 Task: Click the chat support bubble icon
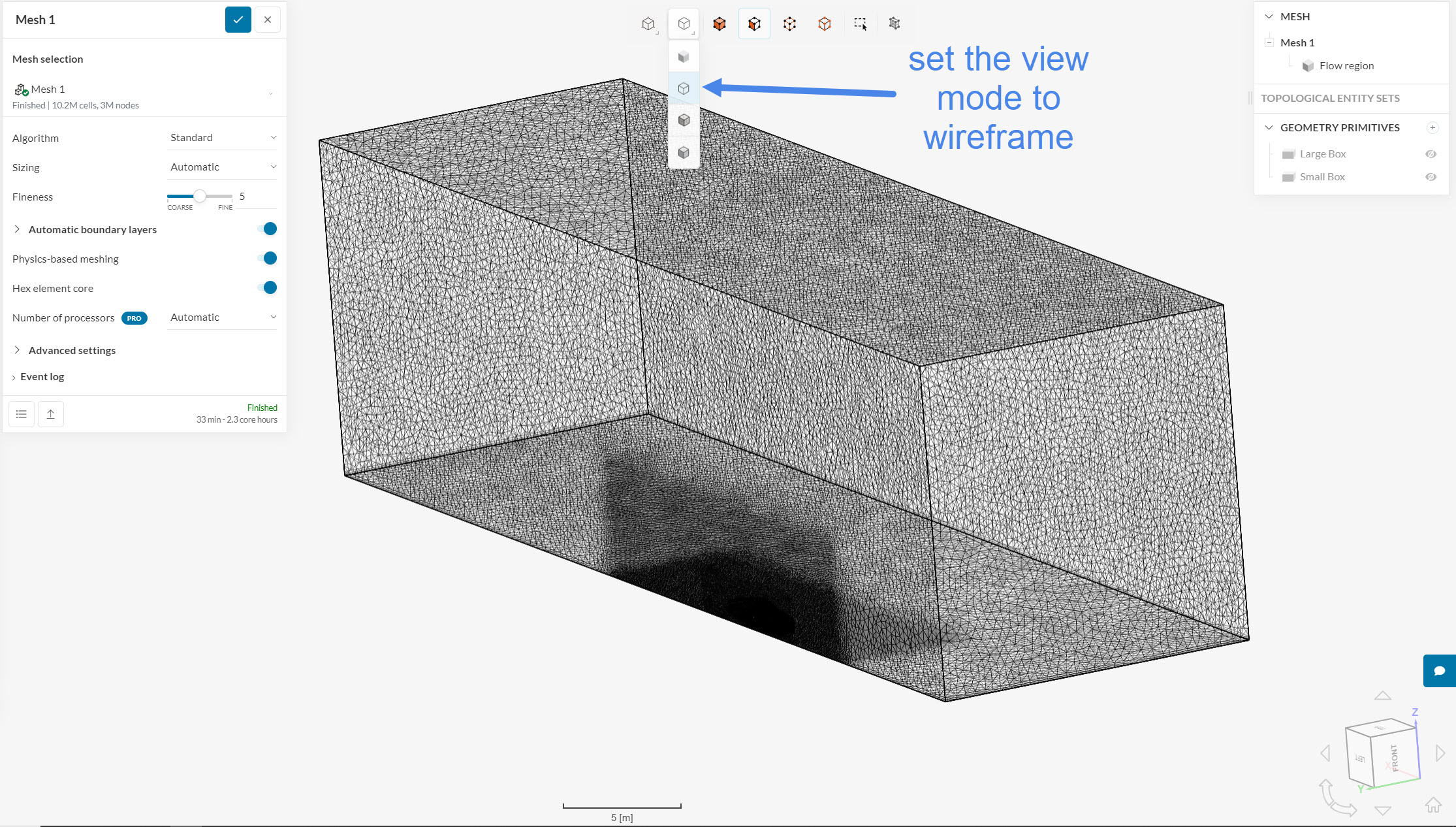tap(1439, 671)
